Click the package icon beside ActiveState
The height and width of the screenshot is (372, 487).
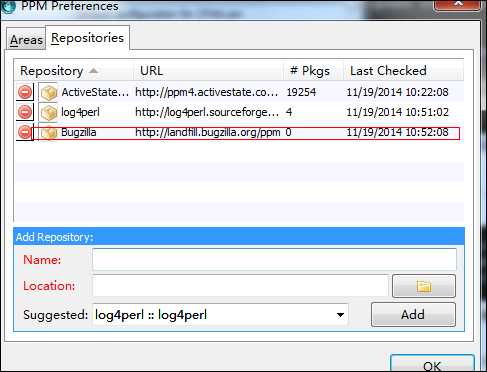coord(48,92)
